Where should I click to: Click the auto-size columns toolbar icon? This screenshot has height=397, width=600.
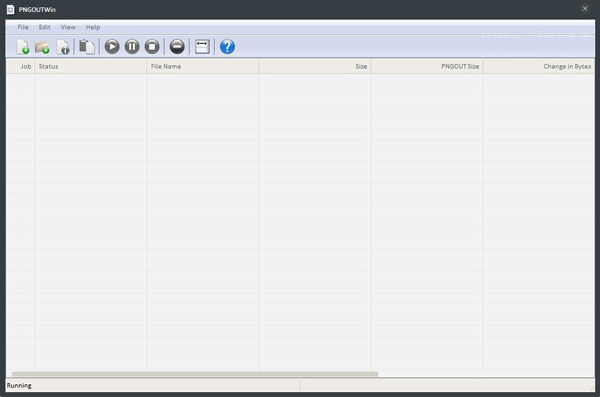tap(202, 47)
